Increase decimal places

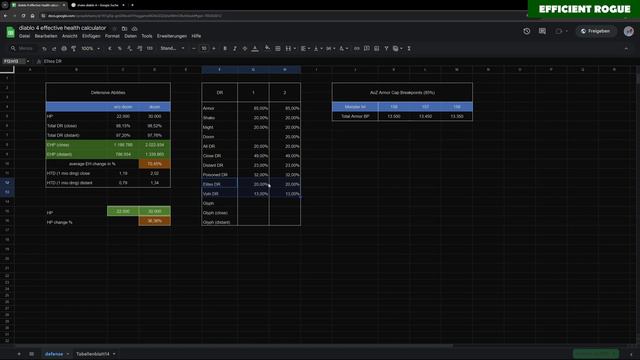pyautogui.click(x=140, y=48)
